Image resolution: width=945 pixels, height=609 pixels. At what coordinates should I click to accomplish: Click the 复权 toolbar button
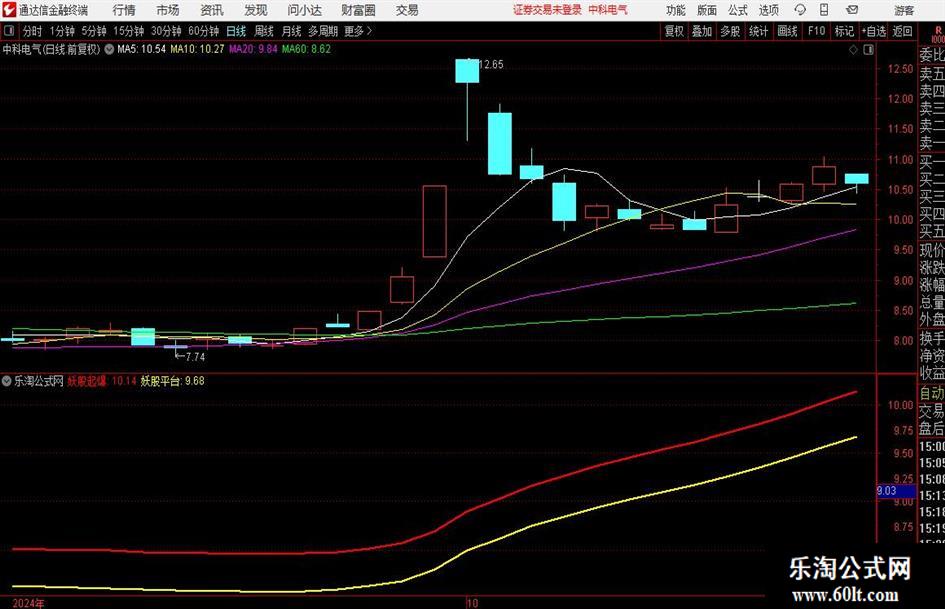click(x=674, y=31)
